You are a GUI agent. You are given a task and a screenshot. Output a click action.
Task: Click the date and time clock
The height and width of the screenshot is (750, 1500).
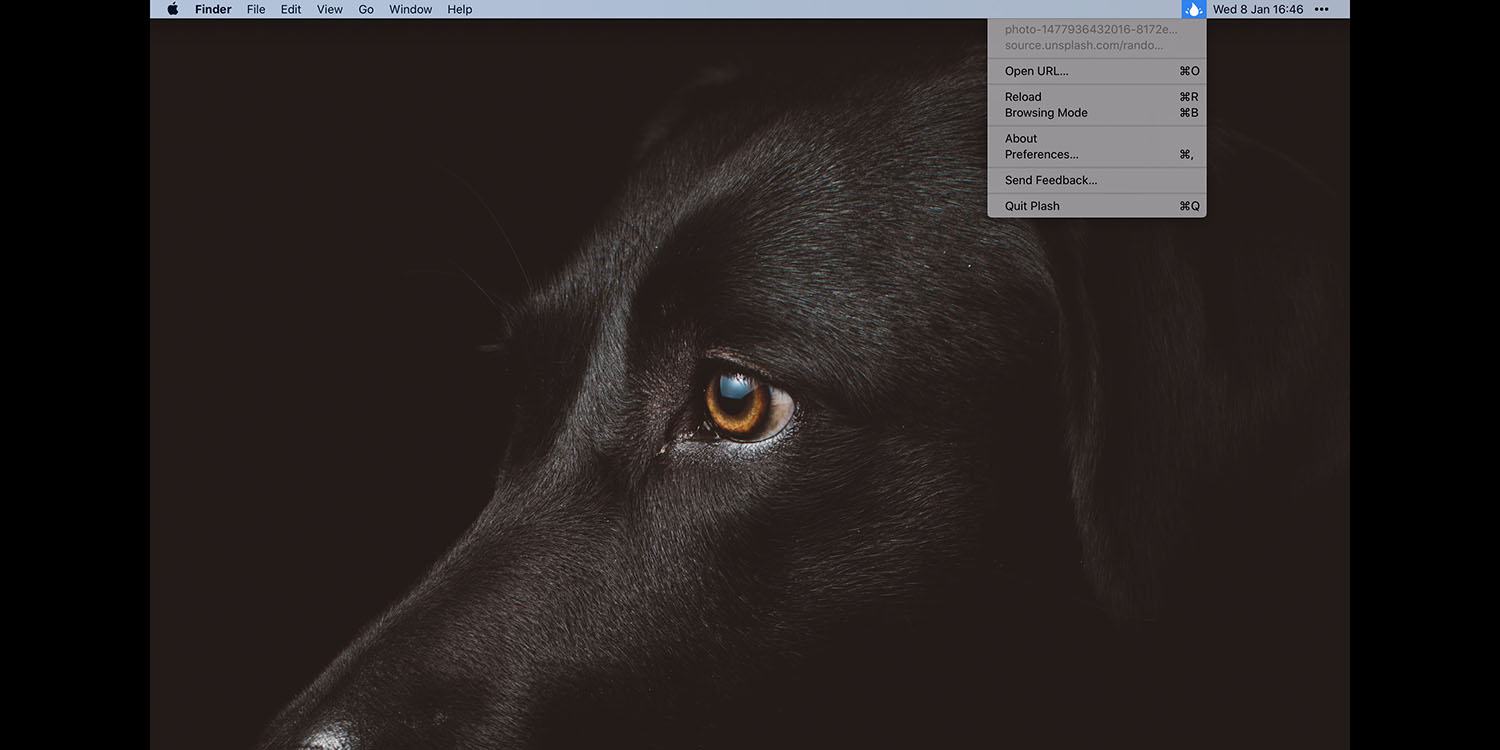coord(1258,9)
